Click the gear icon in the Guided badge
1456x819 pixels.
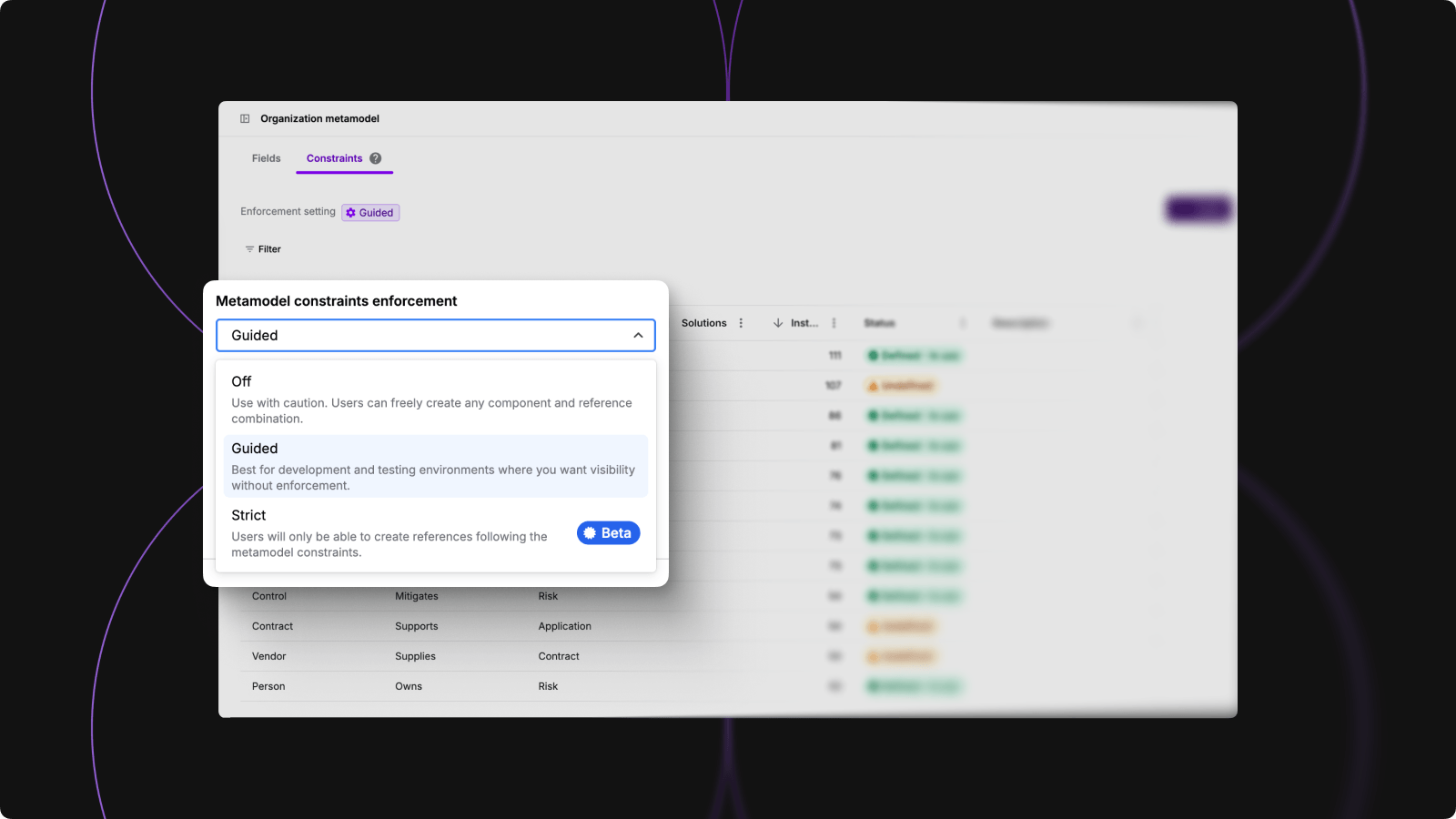click(351, 213)
